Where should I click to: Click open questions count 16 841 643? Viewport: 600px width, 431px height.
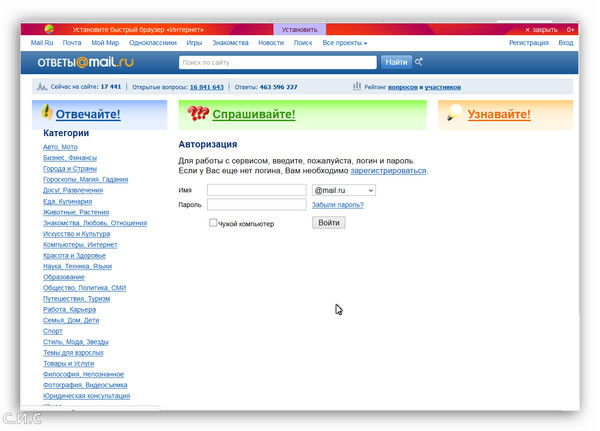(x=207, y=87)
